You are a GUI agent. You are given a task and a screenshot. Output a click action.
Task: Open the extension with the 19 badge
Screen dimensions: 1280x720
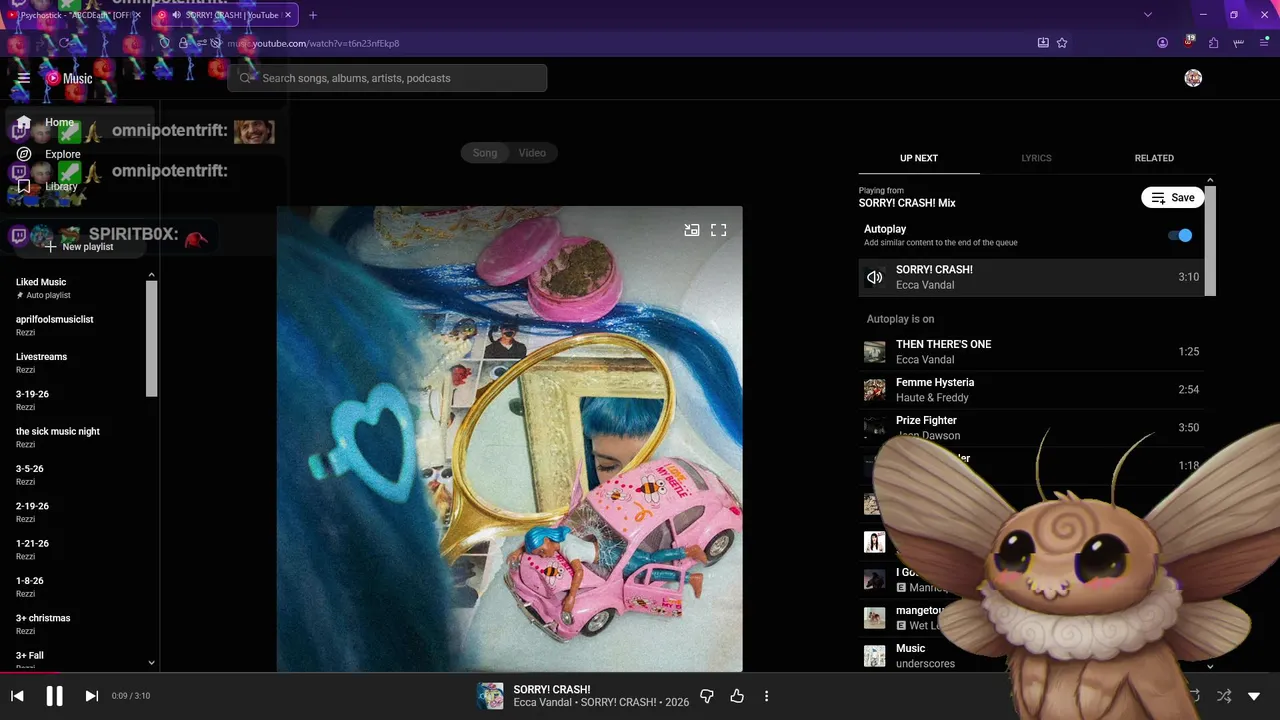1188,42
